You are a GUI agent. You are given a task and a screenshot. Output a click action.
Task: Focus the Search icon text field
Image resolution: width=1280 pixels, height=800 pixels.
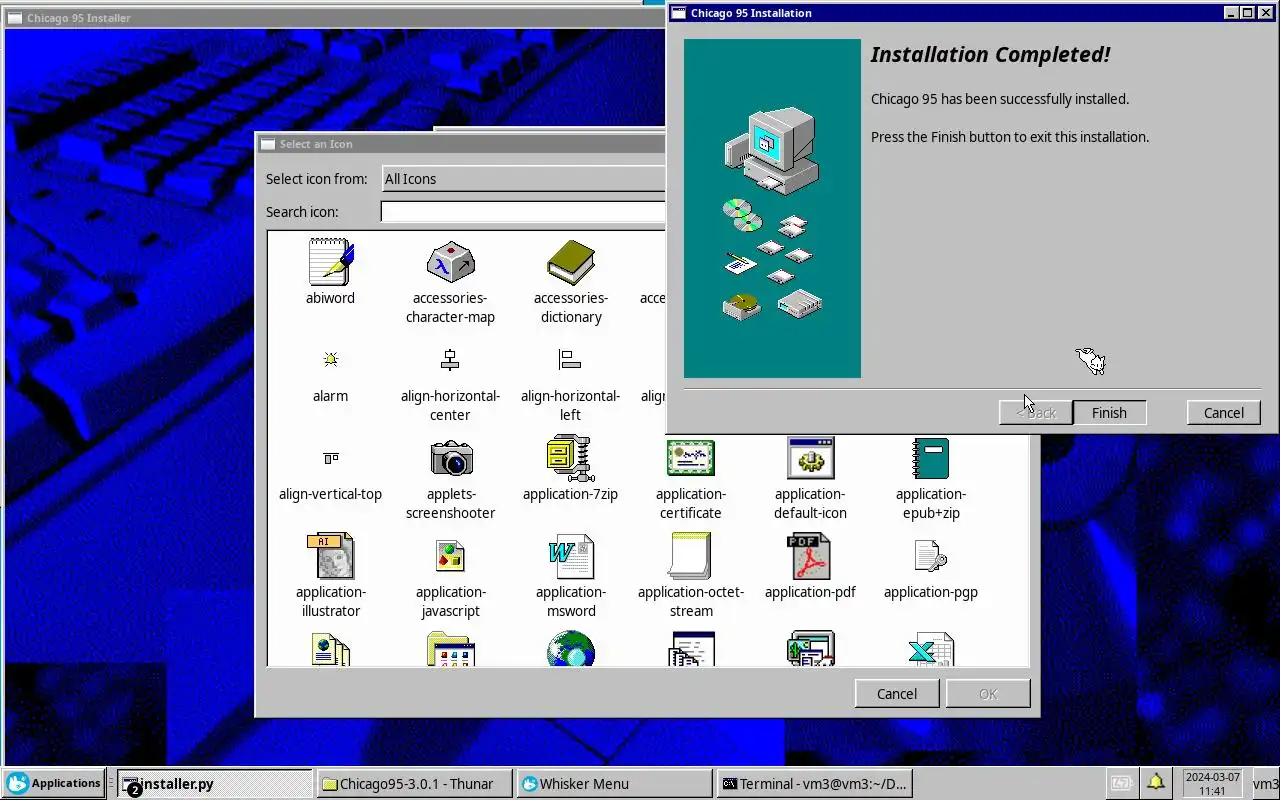523,212
